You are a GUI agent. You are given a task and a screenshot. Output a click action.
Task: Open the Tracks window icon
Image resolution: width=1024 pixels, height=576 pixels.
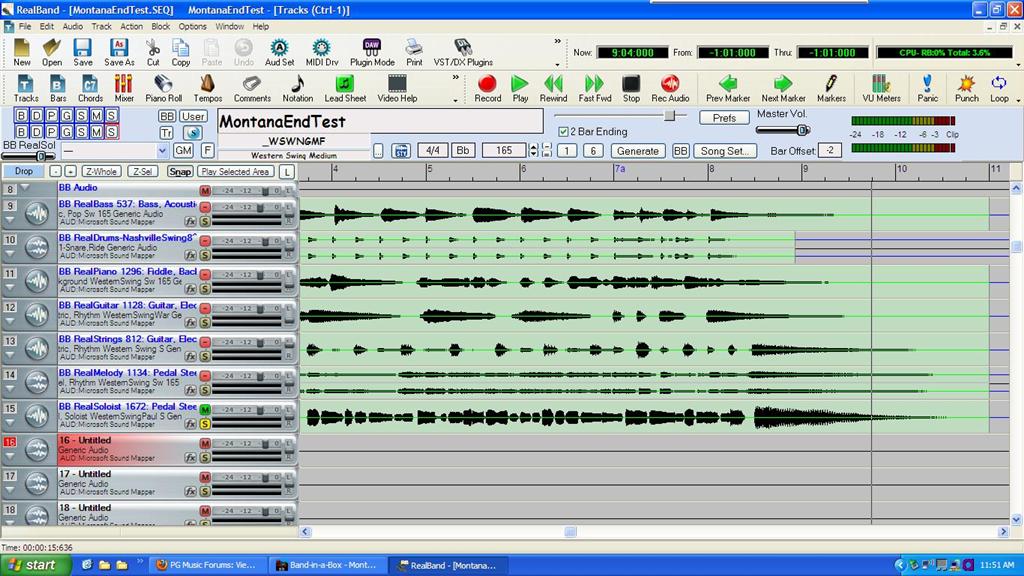(x=25, y=88)
